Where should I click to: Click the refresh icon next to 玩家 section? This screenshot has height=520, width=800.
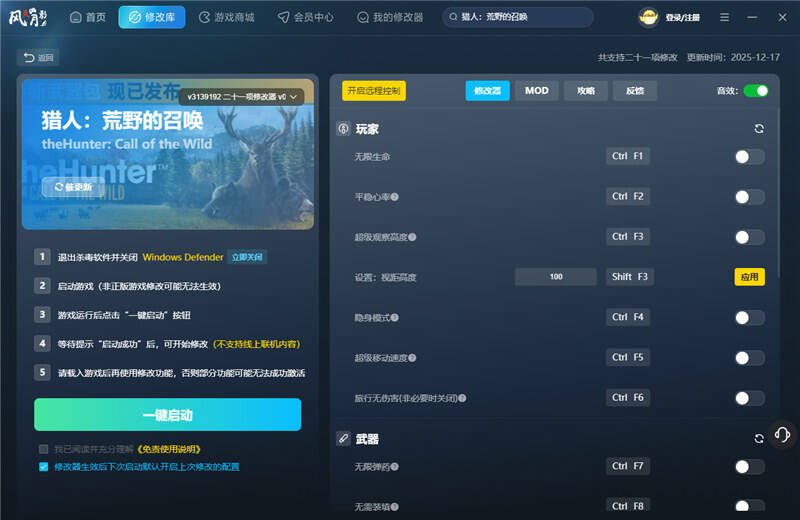(x=759, y=129)
